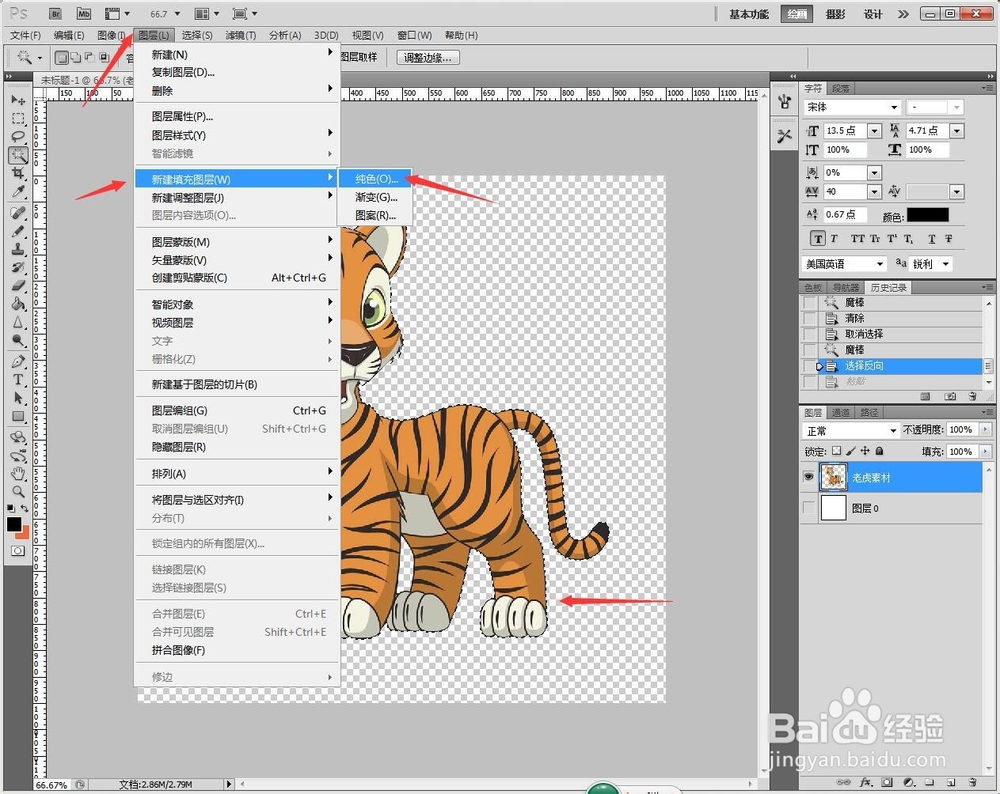This screenshot has height=794, width=1000.
Task: Choose 渐变(G)... from the submenu
Action: (x=375, y=197)
